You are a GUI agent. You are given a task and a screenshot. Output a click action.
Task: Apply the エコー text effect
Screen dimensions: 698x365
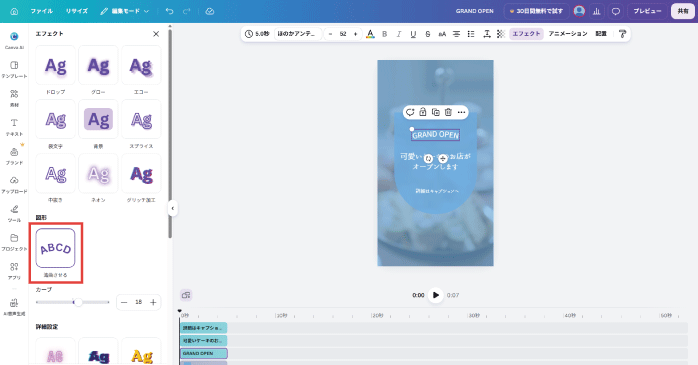141,65
